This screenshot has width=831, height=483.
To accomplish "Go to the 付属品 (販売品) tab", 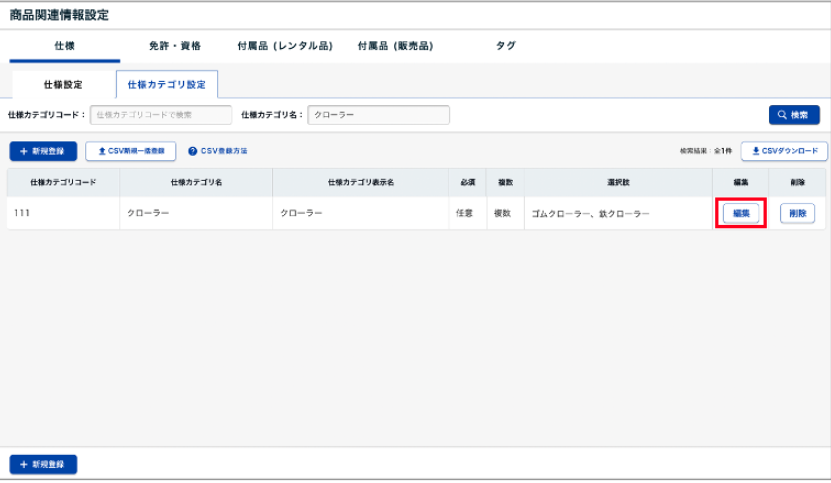I will point(396,46).
